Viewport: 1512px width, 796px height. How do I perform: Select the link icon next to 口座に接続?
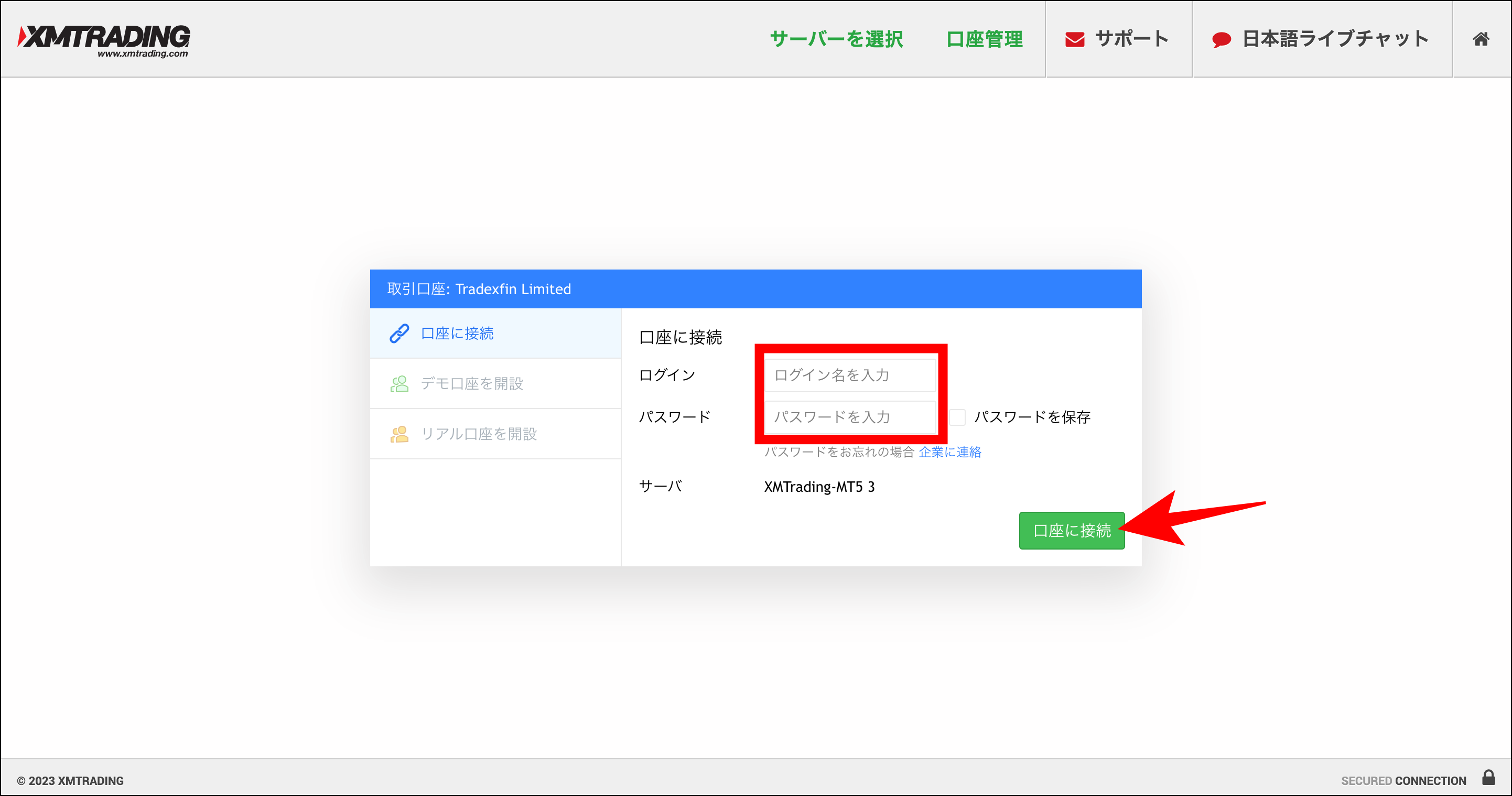(399, 333)
